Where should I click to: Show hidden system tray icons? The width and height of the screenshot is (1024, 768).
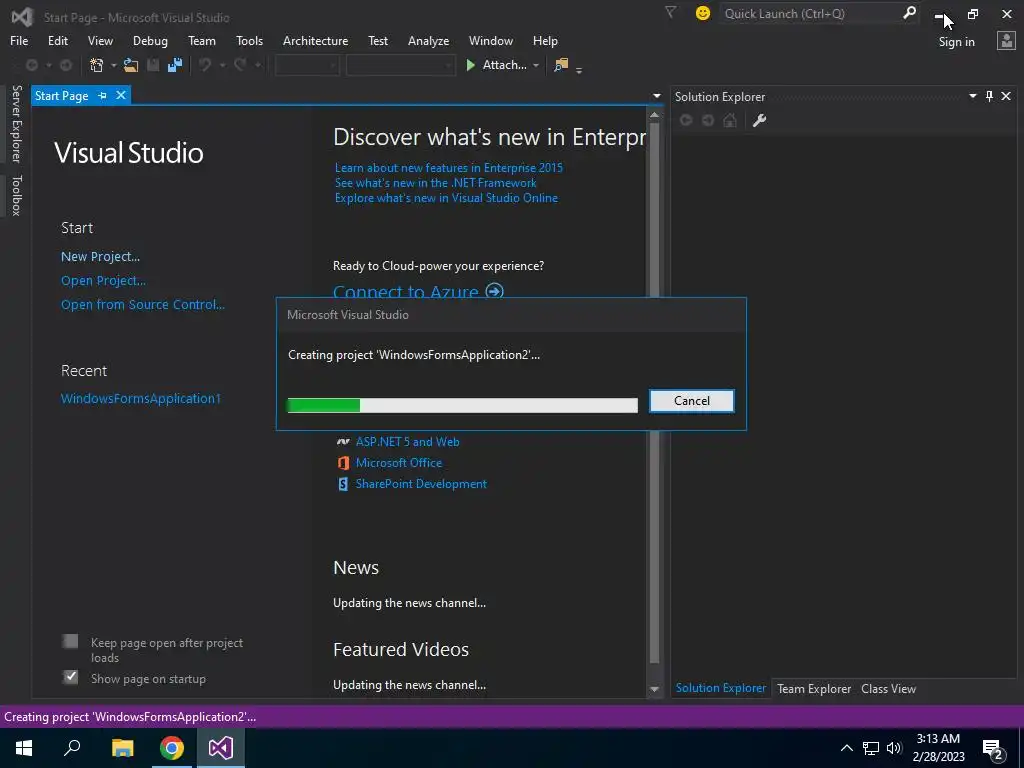pyautogui.click(x=846, y=748)
